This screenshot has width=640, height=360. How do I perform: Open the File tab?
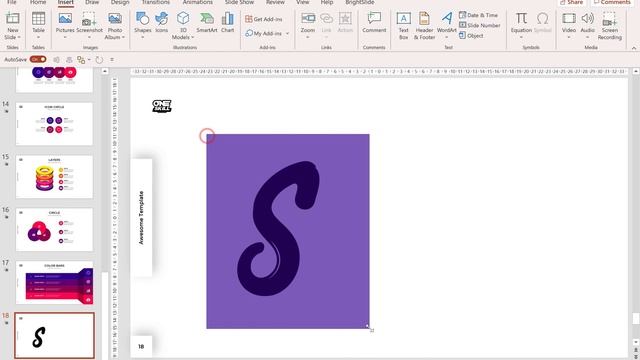(12, 2)
